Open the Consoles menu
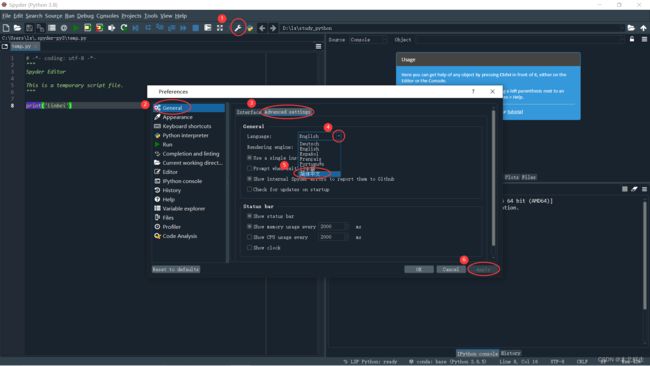 107,16
